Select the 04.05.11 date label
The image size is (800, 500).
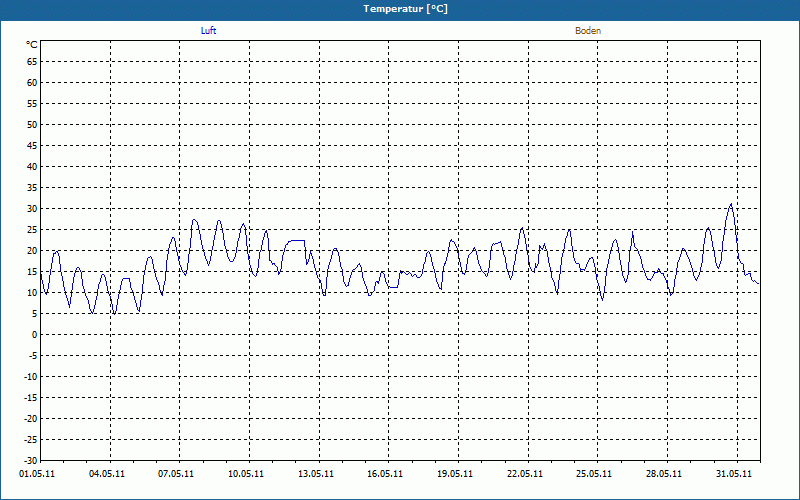pos(107,473)
